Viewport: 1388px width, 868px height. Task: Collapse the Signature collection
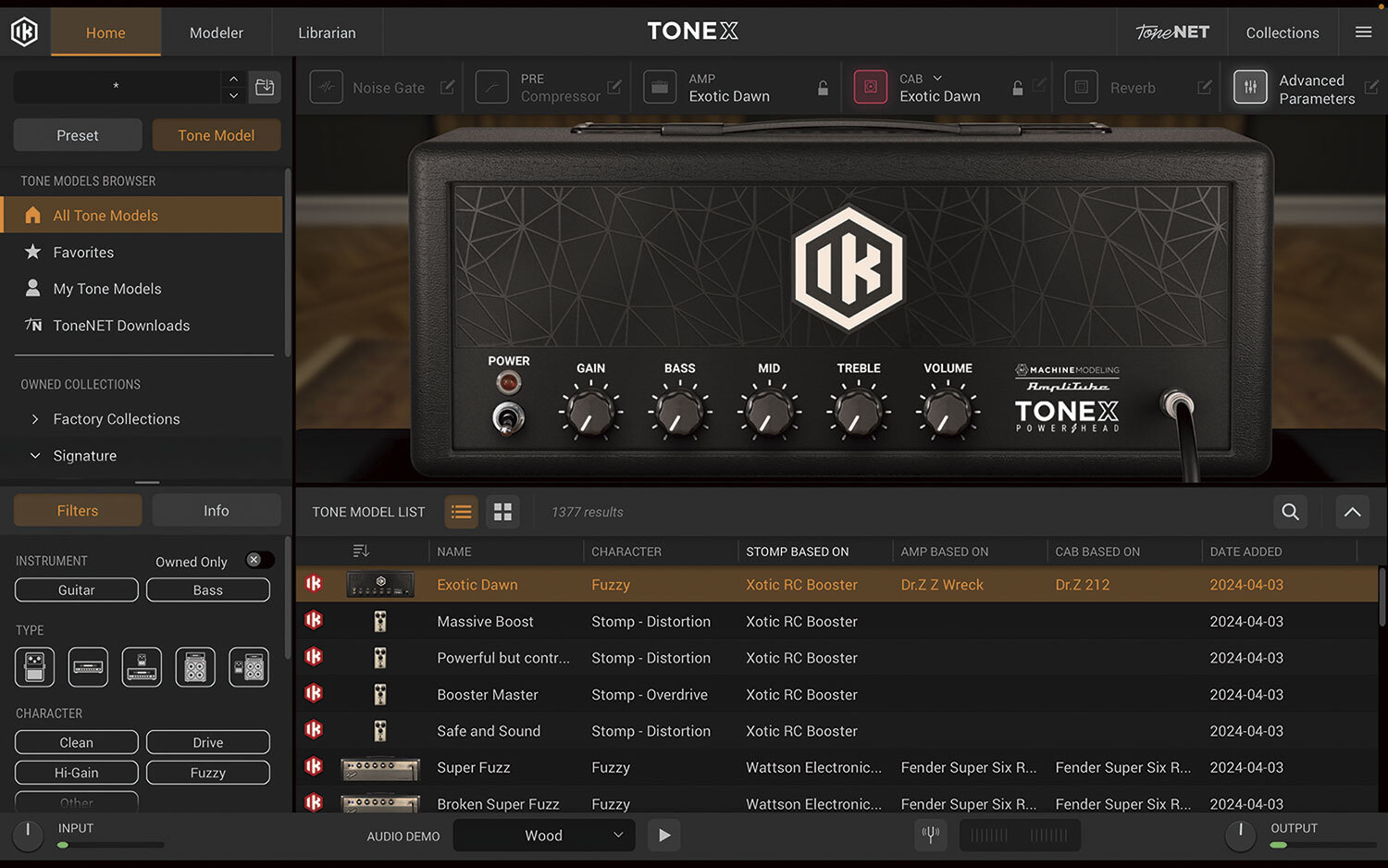35,456
